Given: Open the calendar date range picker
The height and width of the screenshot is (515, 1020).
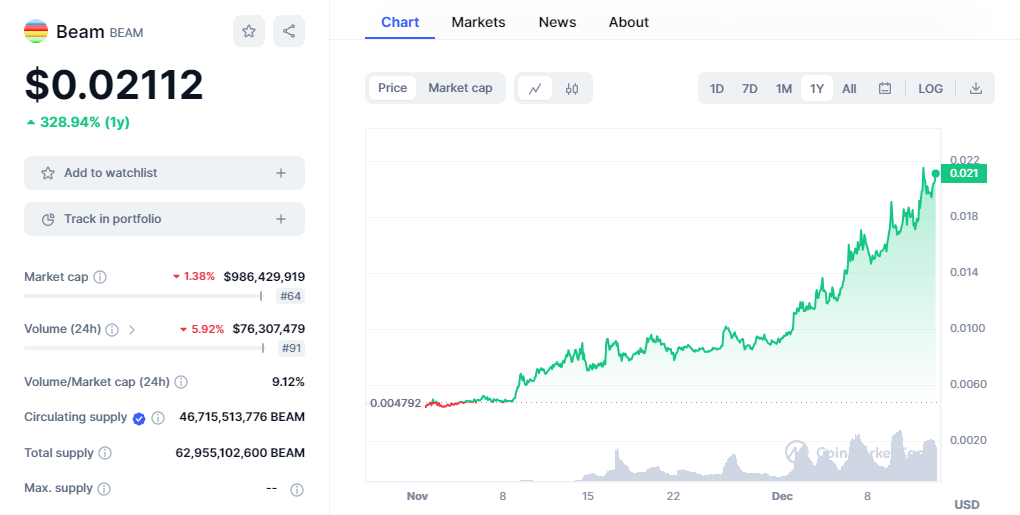Looking at the screenshot, I should pyautogui.click(x=885, y=88).
